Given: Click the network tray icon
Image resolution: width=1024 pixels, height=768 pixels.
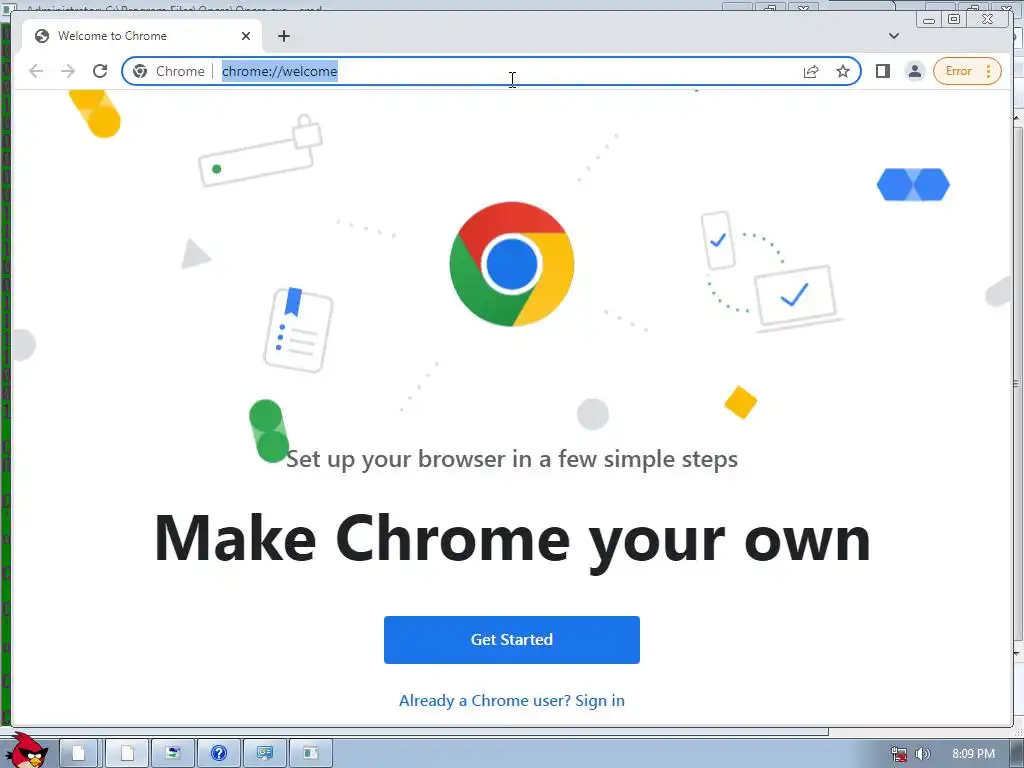Looking at the screenshot, I should (899, 754).
